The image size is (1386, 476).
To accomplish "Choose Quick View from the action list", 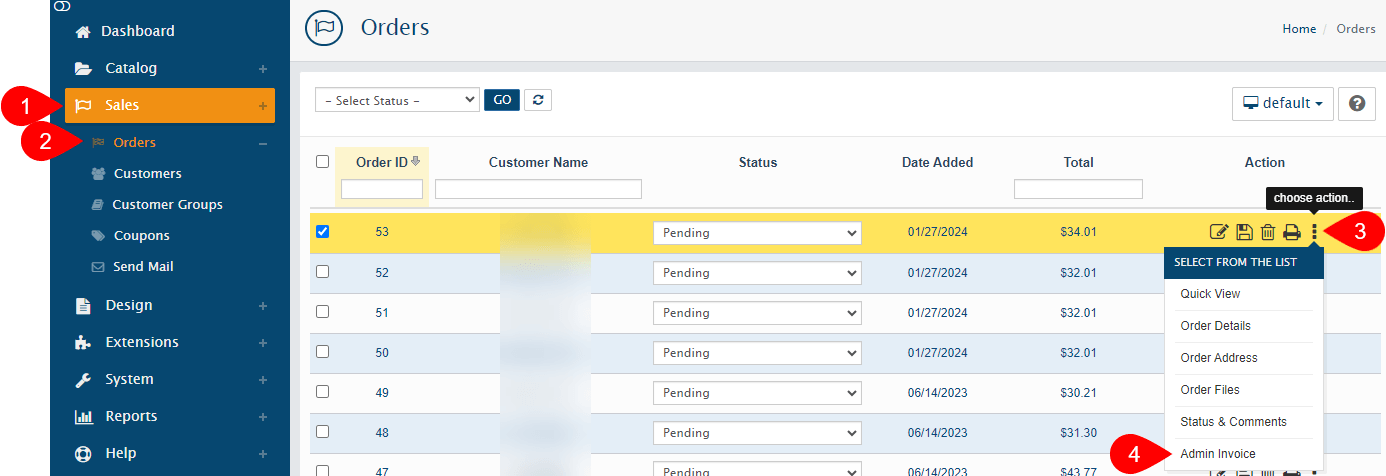I will (x=1210, y=294).
